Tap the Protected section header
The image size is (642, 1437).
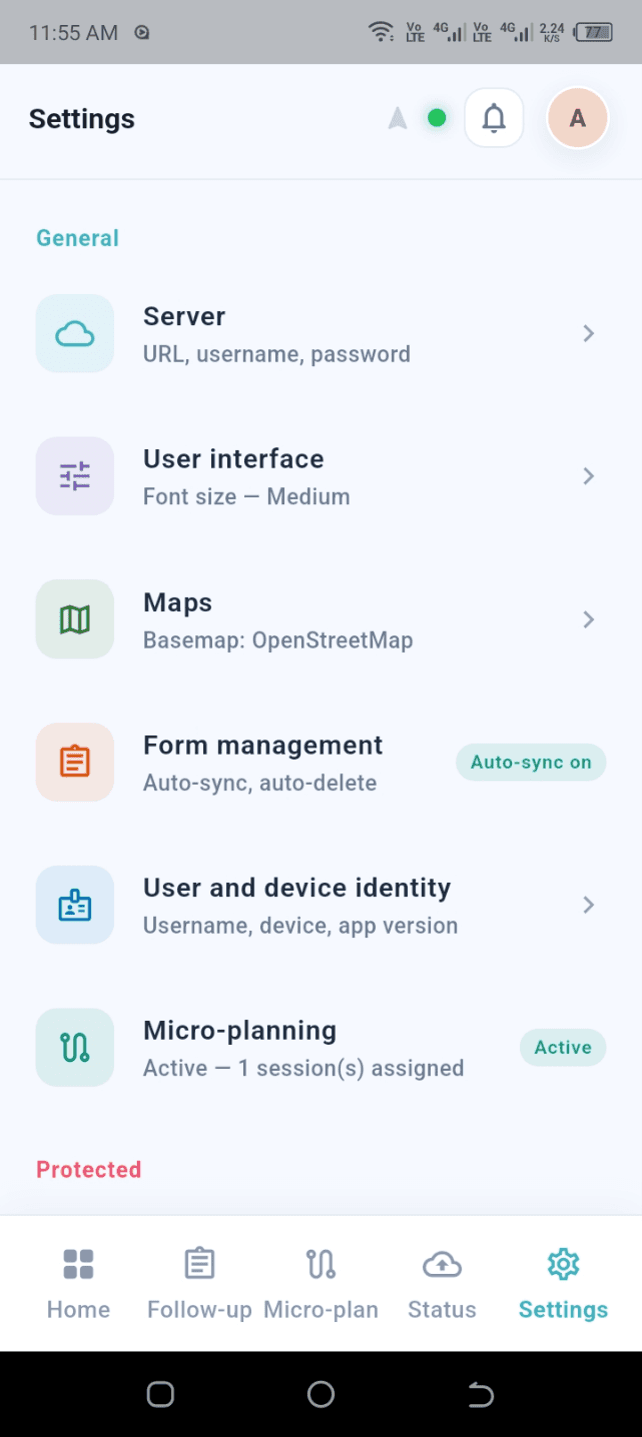(89, 1170)
